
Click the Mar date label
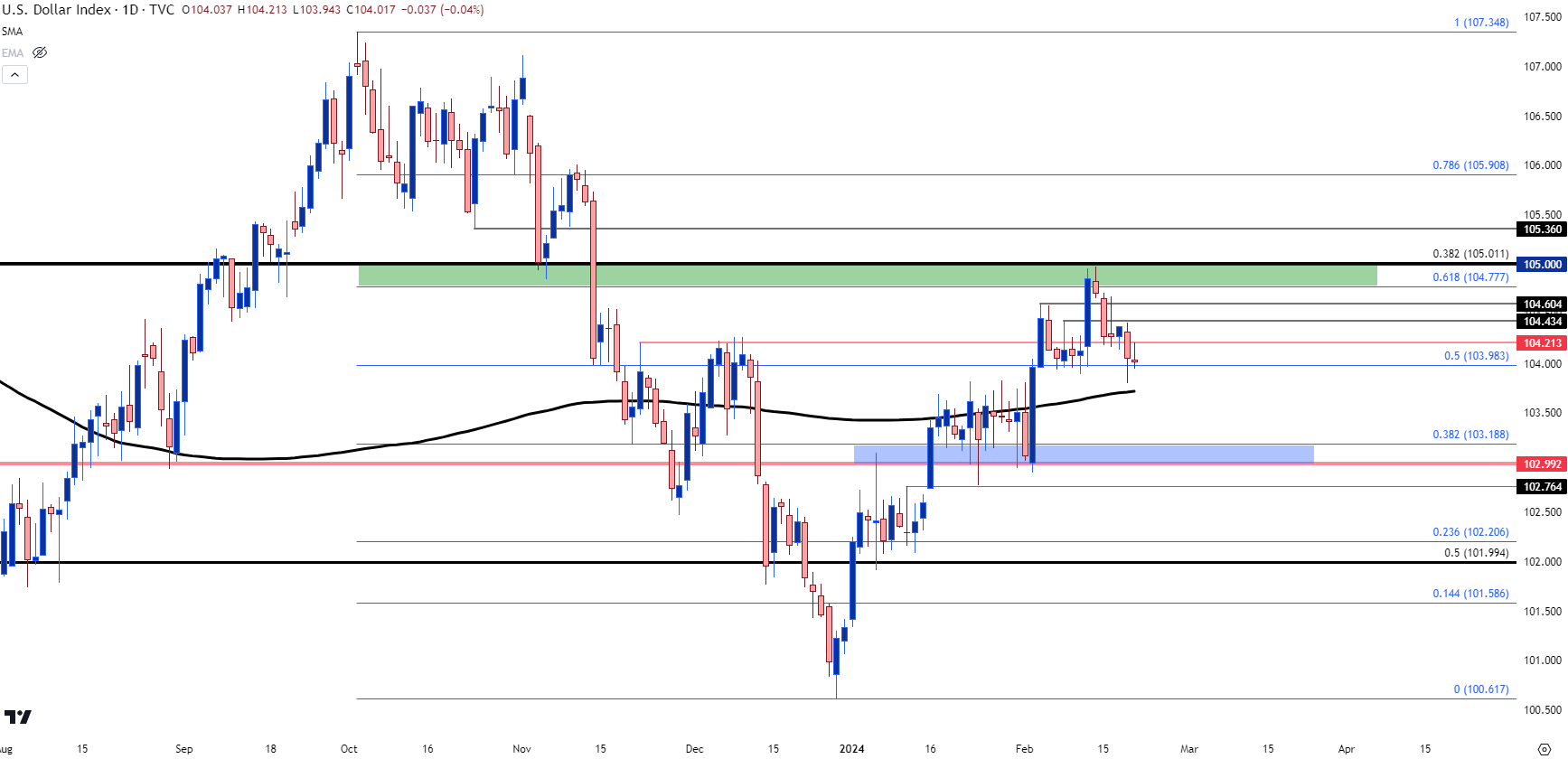coord(1189,749)
